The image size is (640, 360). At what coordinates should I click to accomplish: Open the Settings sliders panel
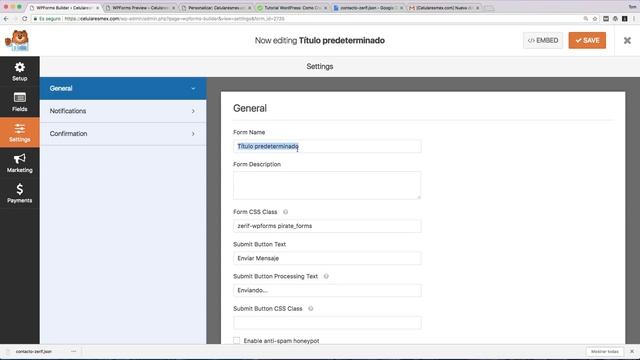click(20, 133)
